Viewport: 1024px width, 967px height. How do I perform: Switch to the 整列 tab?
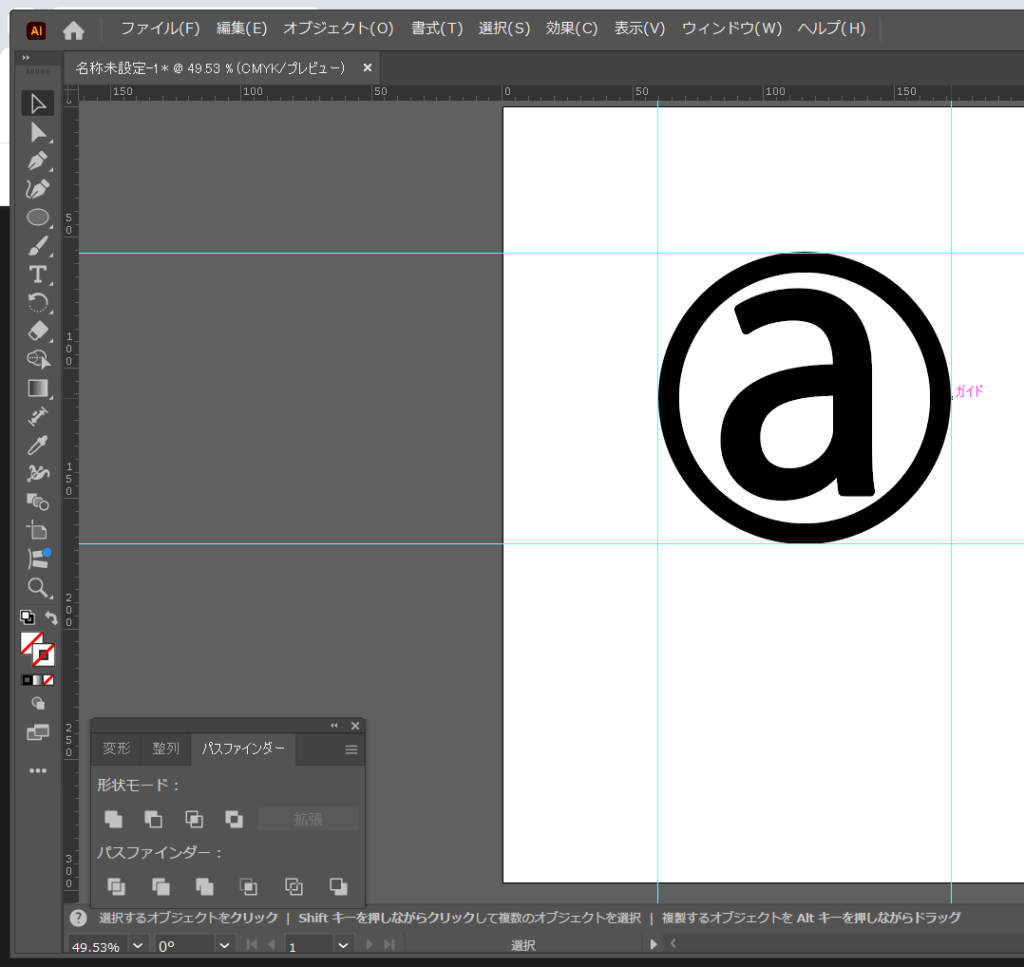pos(166,749)
